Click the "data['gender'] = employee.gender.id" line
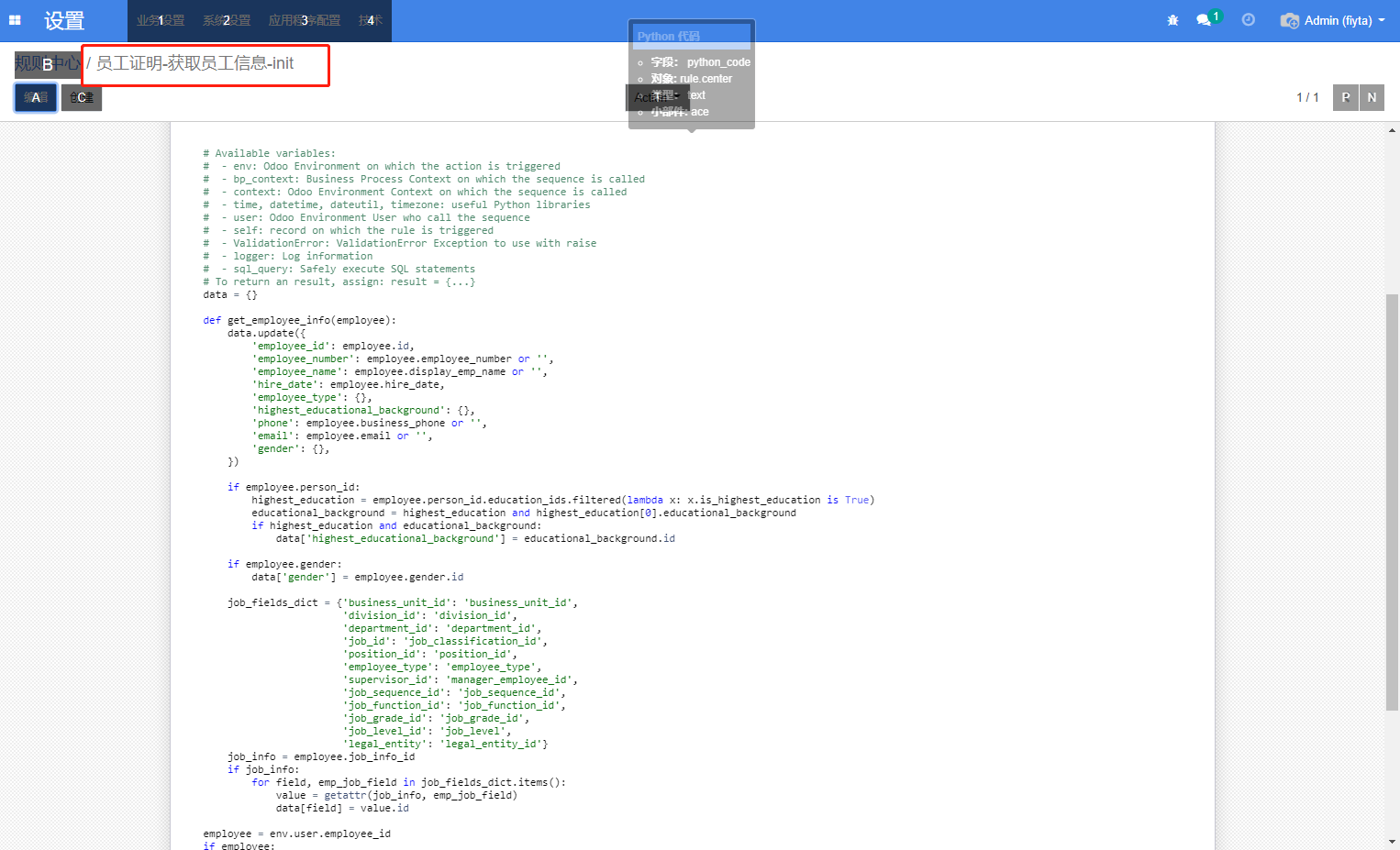Screen dimensions: 1400x850 (358, 577)
